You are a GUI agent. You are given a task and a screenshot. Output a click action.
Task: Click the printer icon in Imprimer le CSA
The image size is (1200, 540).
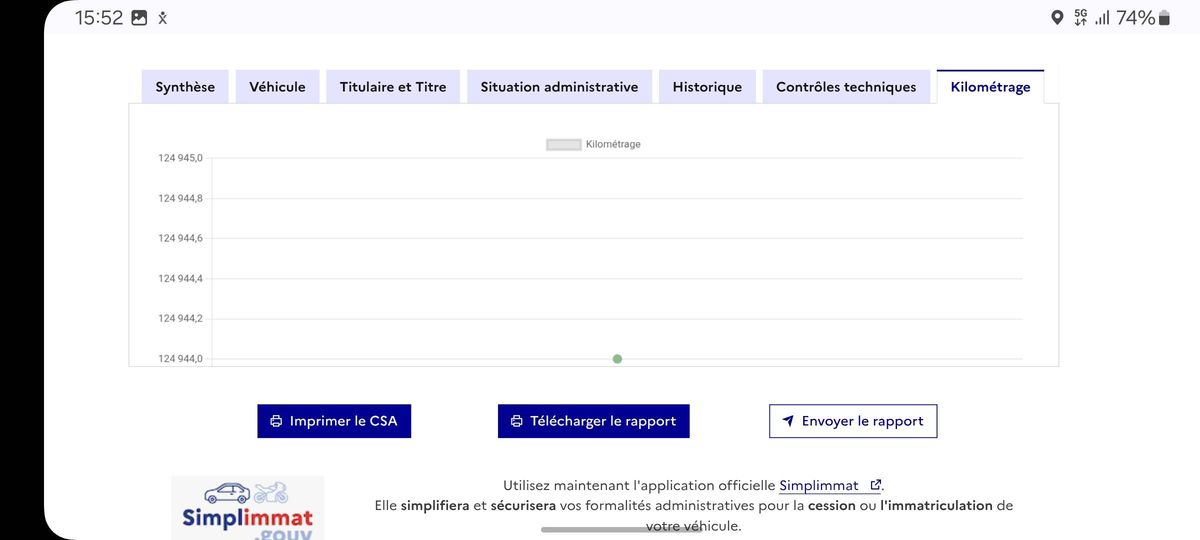coord(276,421)
